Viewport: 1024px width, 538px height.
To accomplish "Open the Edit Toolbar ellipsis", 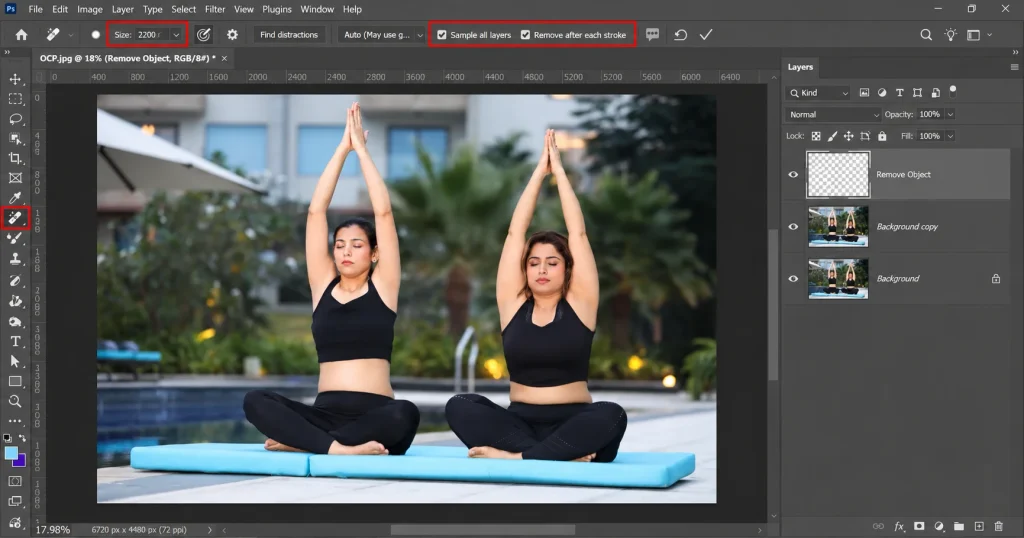I will [x=15, y=421].
